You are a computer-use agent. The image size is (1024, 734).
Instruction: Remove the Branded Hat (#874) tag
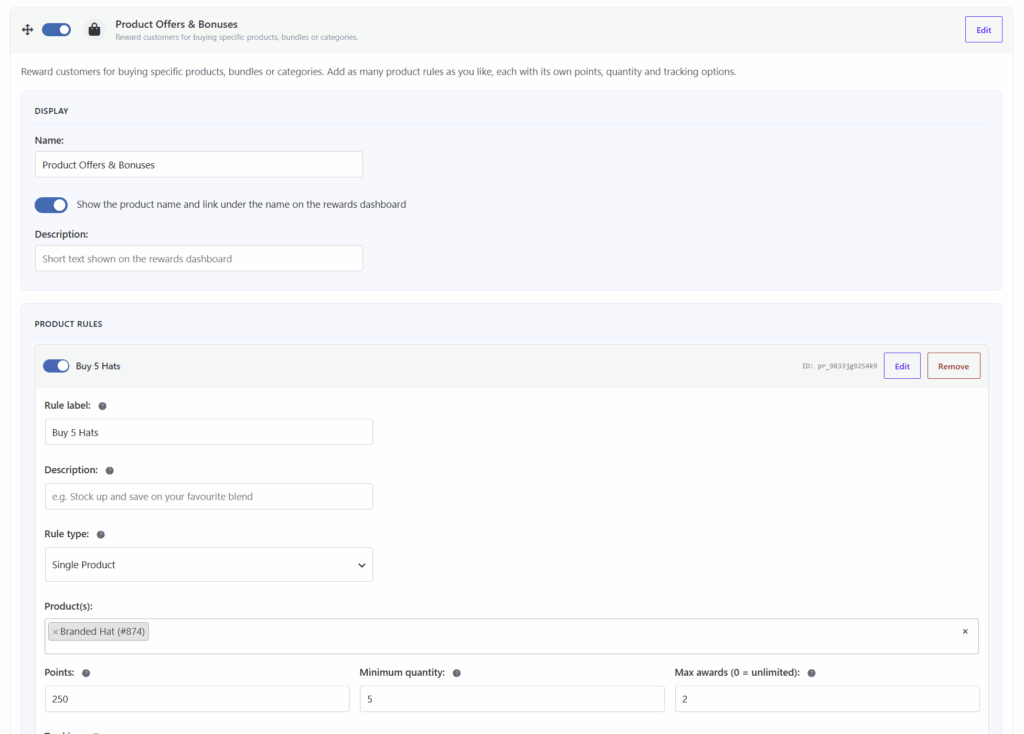coord(56,631)
